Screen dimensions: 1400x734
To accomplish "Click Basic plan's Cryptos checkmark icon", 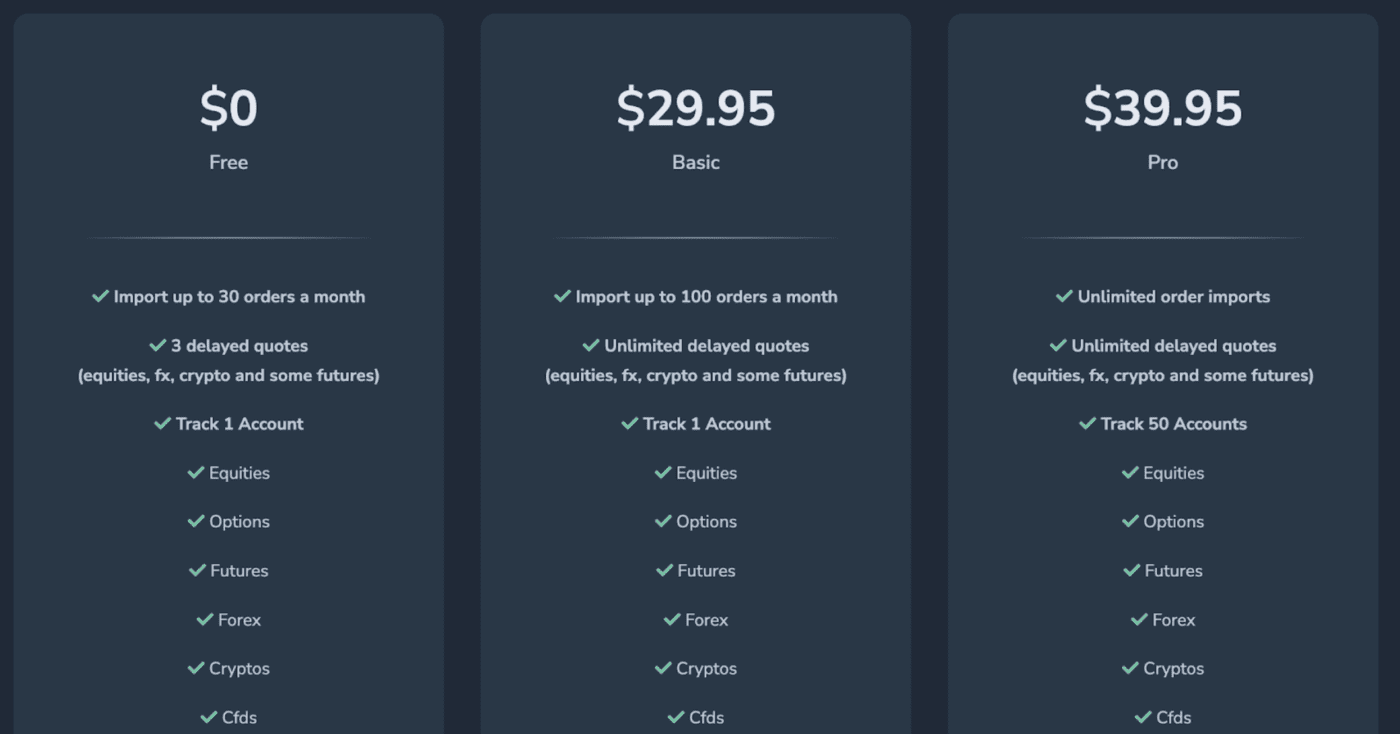I will point(663,669).
